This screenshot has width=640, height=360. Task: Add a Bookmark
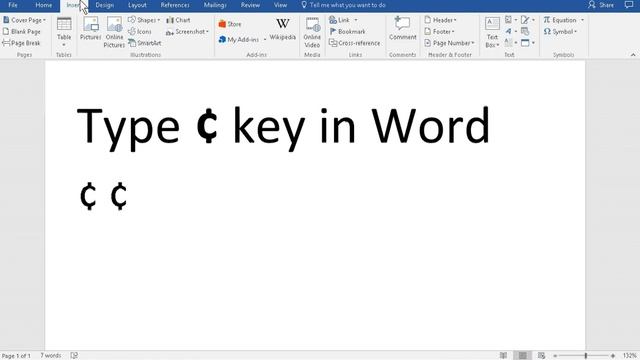click(x=347, y=31)
